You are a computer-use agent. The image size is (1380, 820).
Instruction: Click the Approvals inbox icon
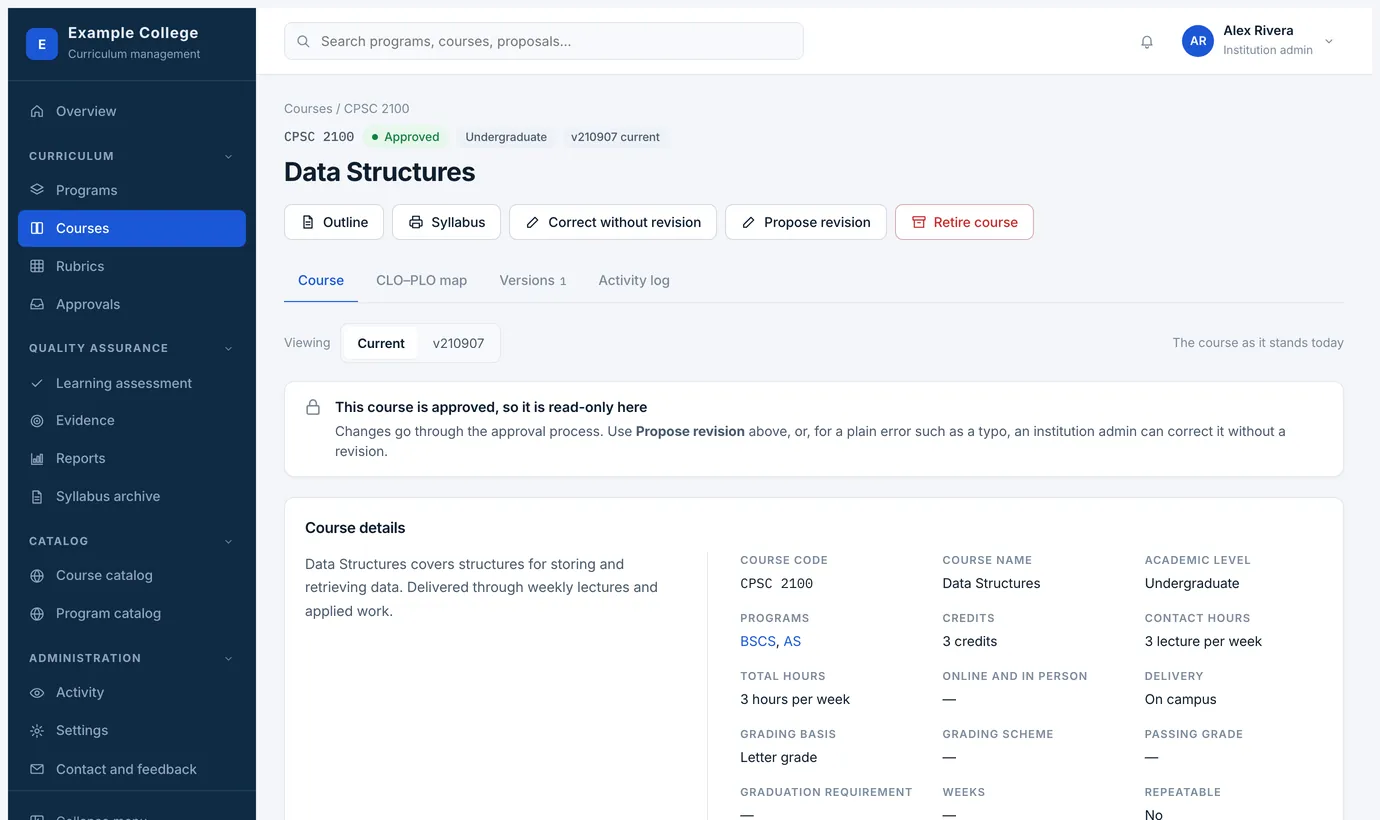[x=37, y=304]
